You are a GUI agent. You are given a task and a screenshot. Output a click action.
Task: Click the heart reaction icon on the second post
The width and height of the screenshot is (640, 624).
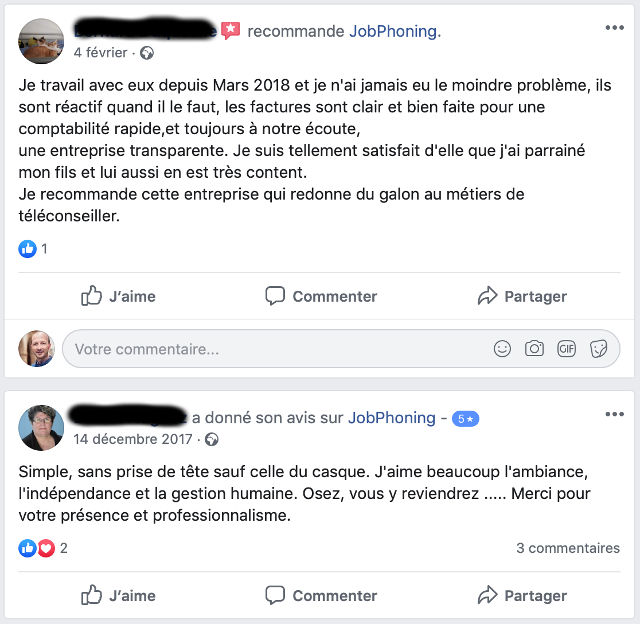44,548
